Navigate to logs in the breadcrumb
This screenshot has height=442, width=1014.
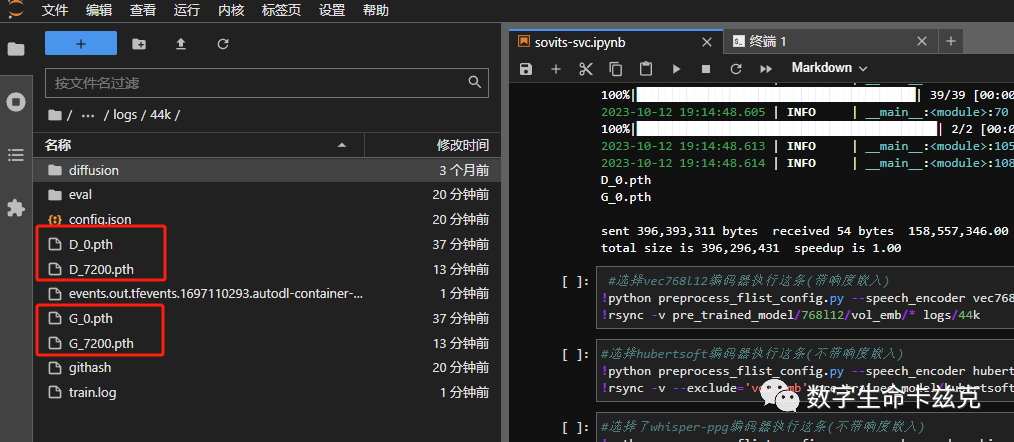click(125, 115)
